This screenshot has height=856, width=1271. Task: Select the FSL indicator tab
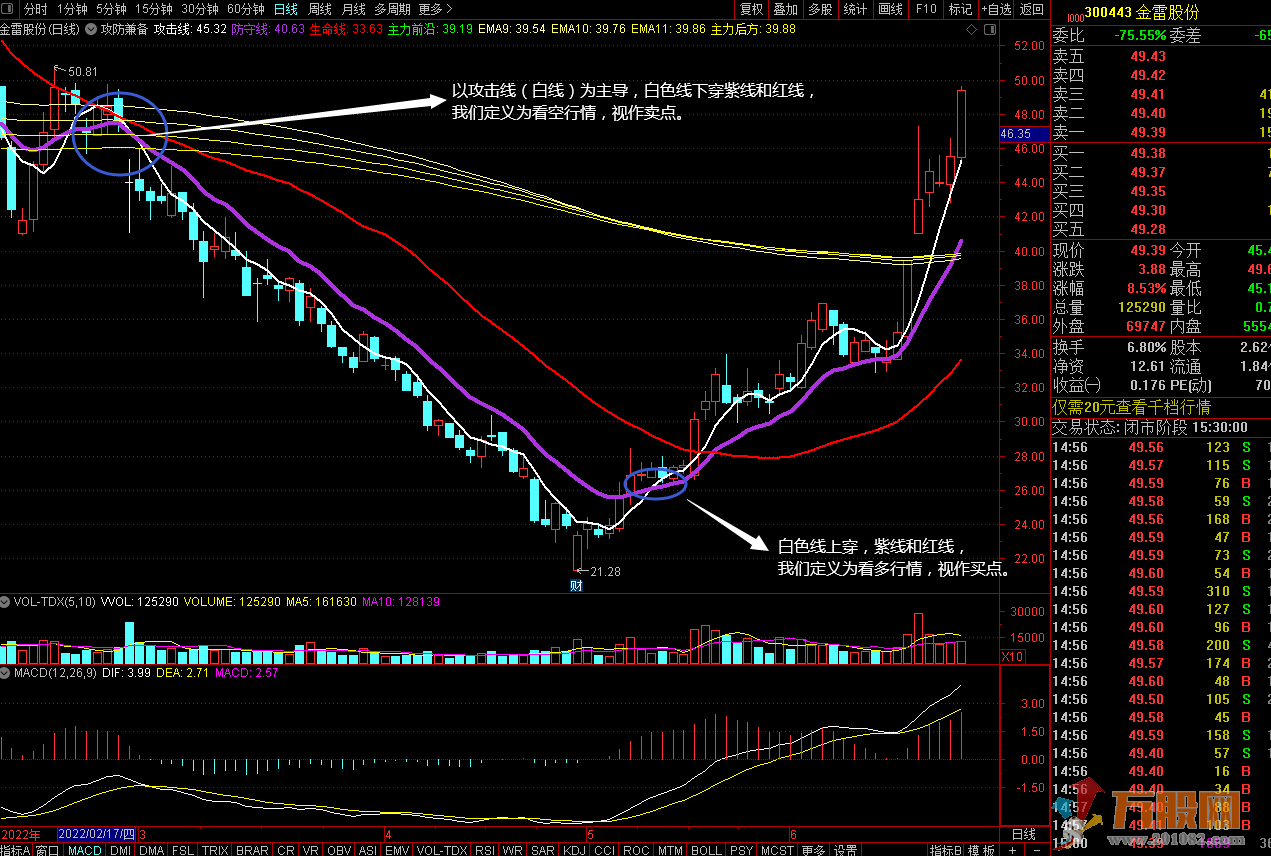click(x=183, y=850)
